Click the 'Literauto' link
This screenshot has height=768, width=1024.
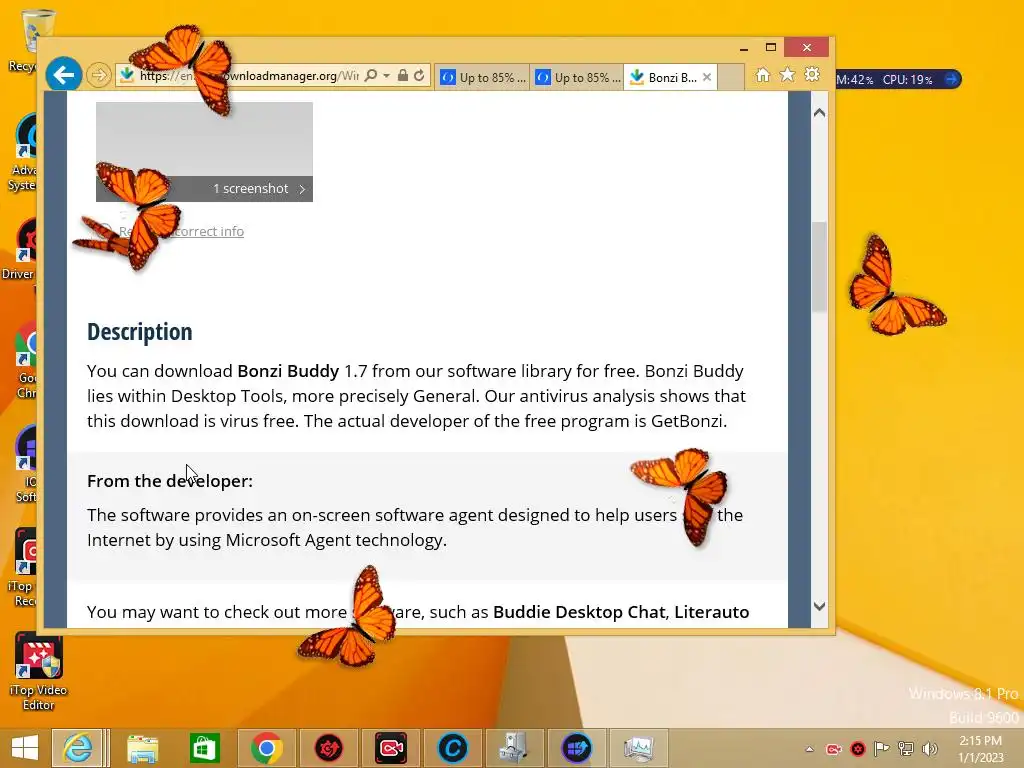point(712,612)
